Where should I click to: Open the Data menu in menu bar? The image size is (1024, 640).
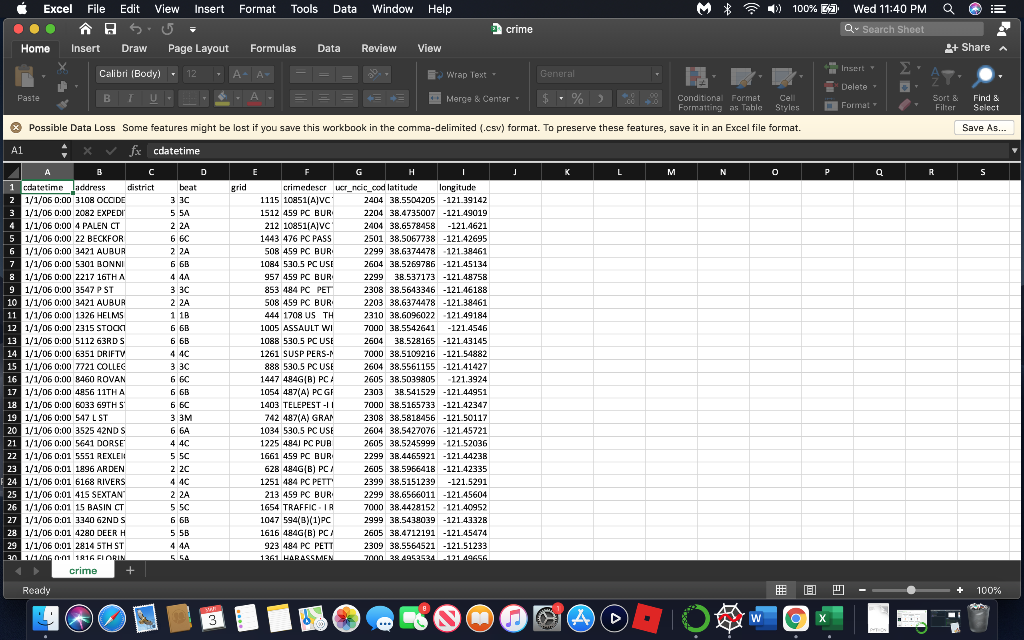(345, 9)
